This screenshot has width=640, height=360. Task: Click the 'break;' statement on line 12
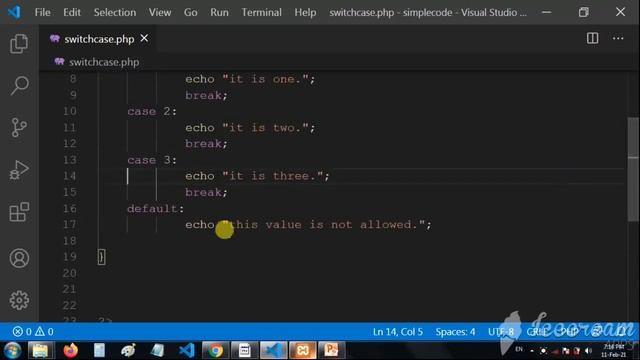pos(206,144)
